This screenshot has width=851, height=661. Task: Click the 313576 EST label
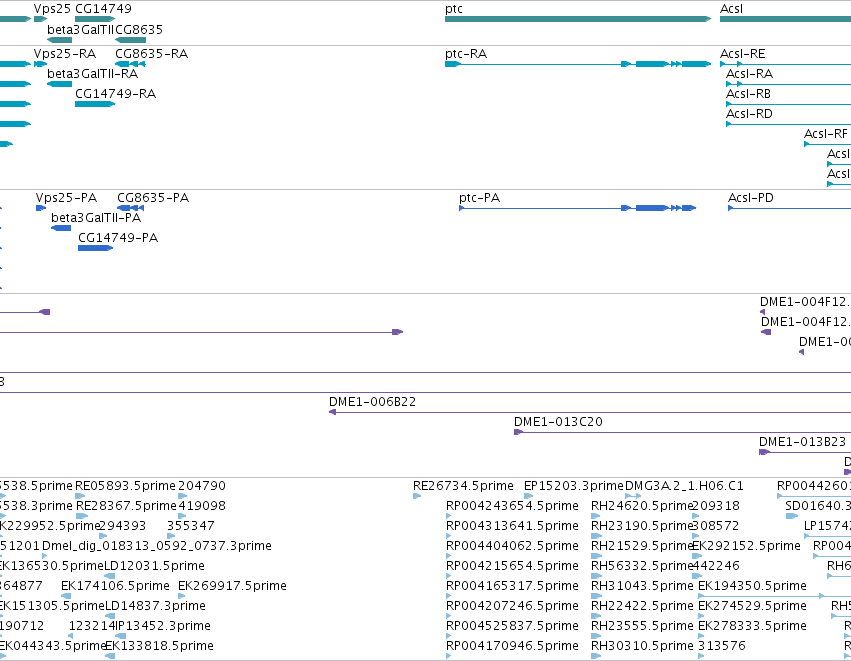pyautogui.click(x=722, y=646)
